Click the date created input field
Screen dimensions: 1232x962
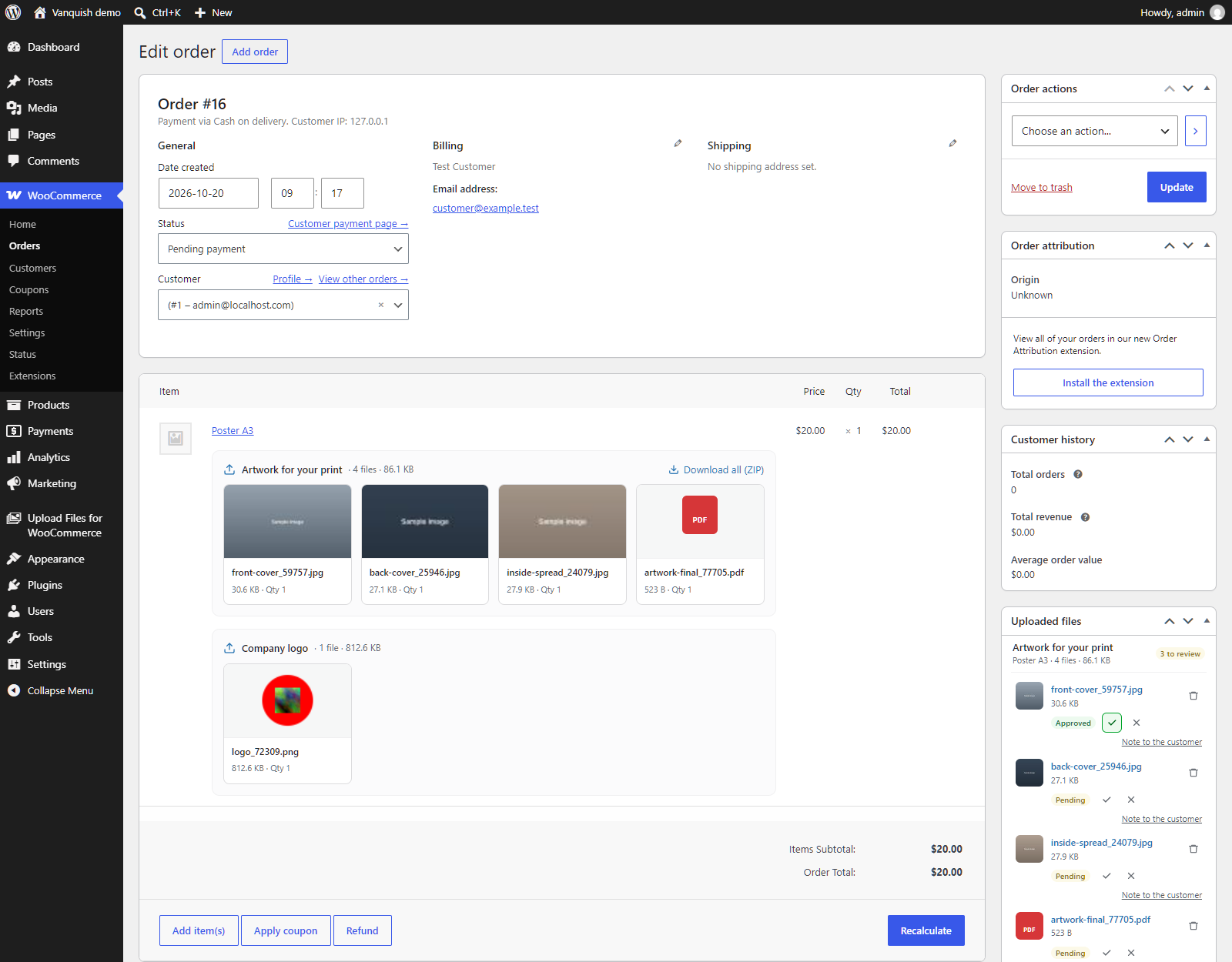click(x=208, y=193)
